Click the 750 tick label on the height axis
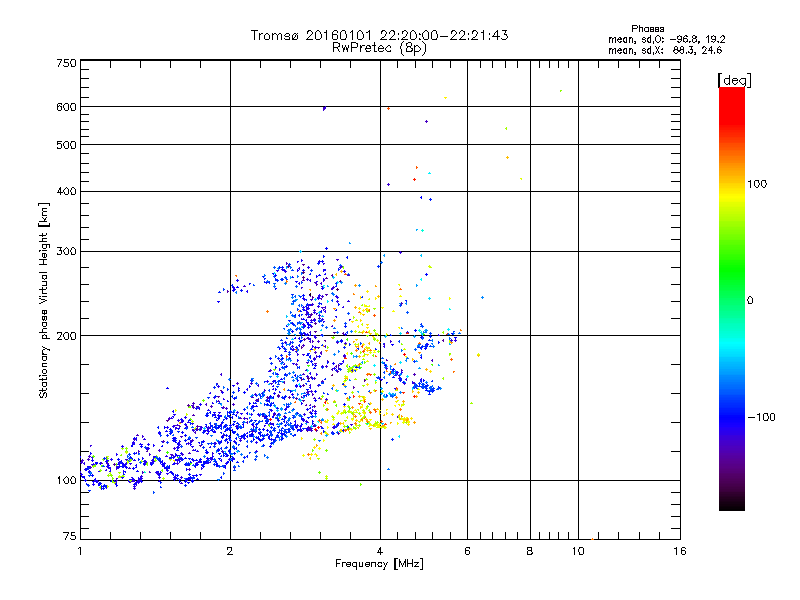The width and height of the screenshot is (800, 600). 66,63
